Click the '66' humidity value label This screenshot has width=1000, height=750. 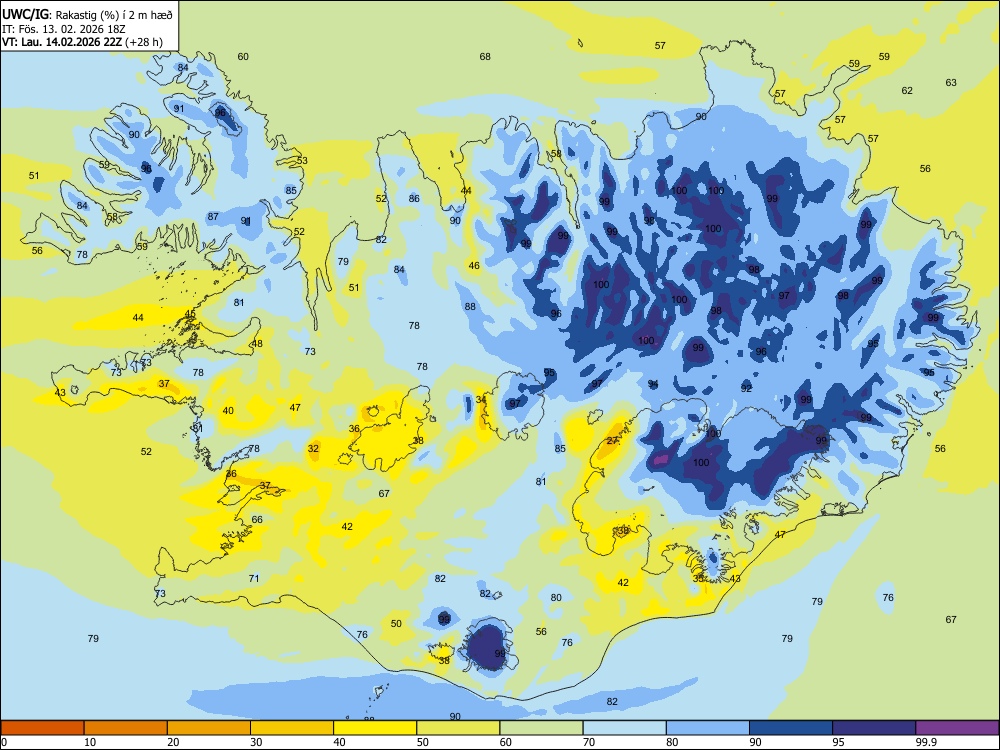click(257, 519)
